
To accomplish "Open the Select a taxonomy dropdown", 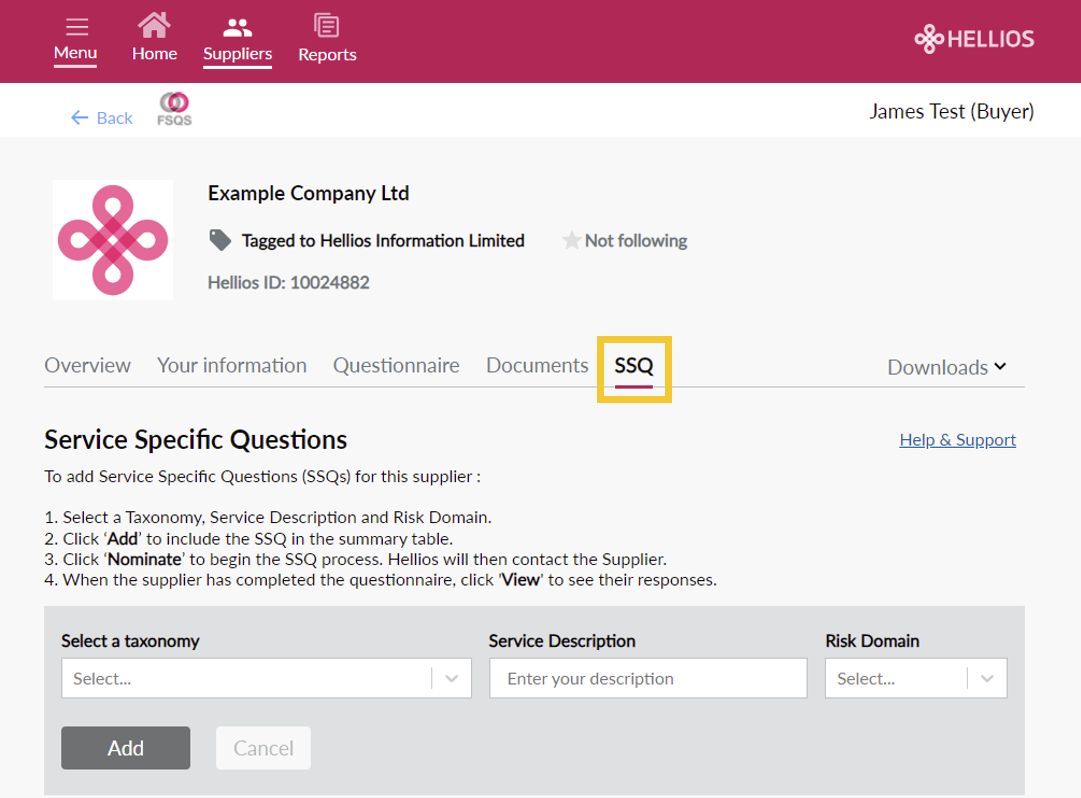I will pyautogui.click(x=266, y=678).
